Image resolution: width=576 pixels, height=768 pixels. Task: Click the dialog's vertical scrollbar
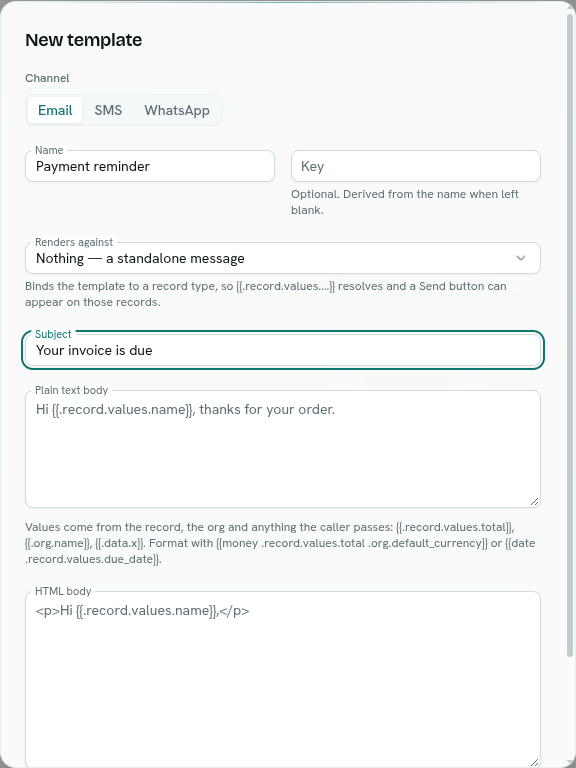click(x=570, y=336)
